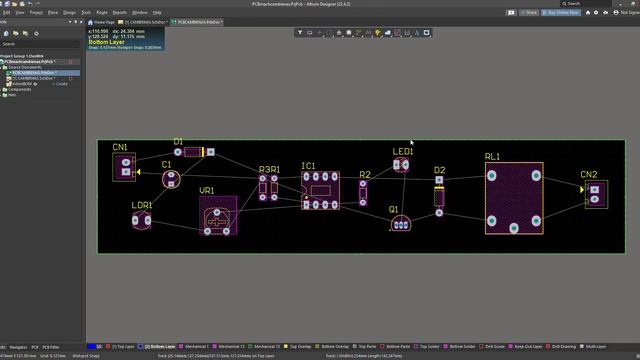Image resolution: width=640 pixels, height=360 pixels.
Task: Click the Drill Guide layer color swatch
Action: point(481,347)
